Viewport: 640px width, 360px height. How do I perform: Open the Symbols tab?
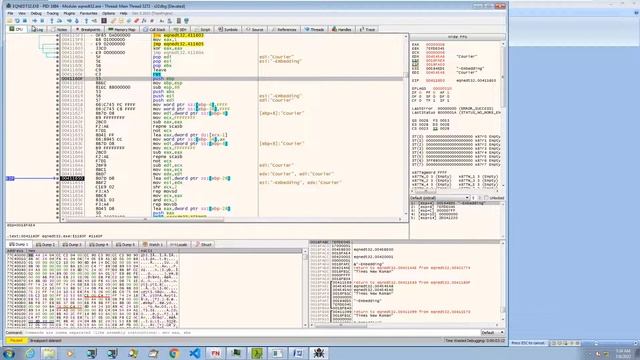click(228, 29)
